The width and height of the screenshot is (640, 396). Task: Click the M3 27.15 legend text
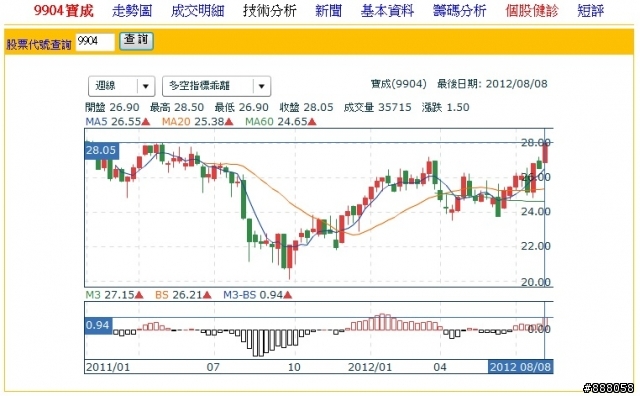click(114, 295)
